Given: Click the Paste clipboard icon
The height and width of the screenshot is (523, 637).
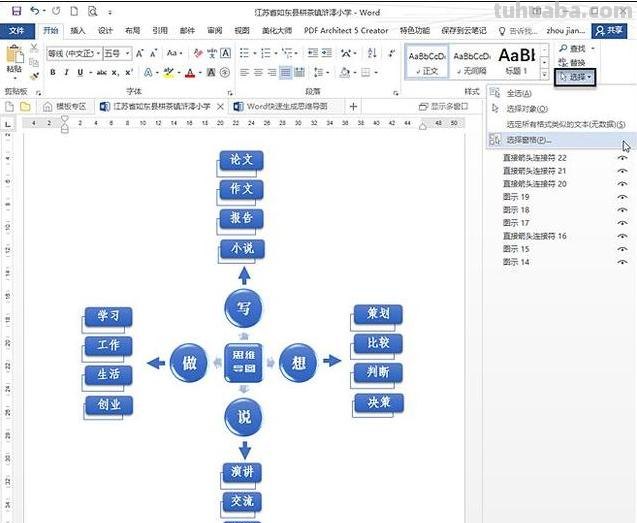Looking at the screenshot, I should pyautogui.click(x=14, y=55).
